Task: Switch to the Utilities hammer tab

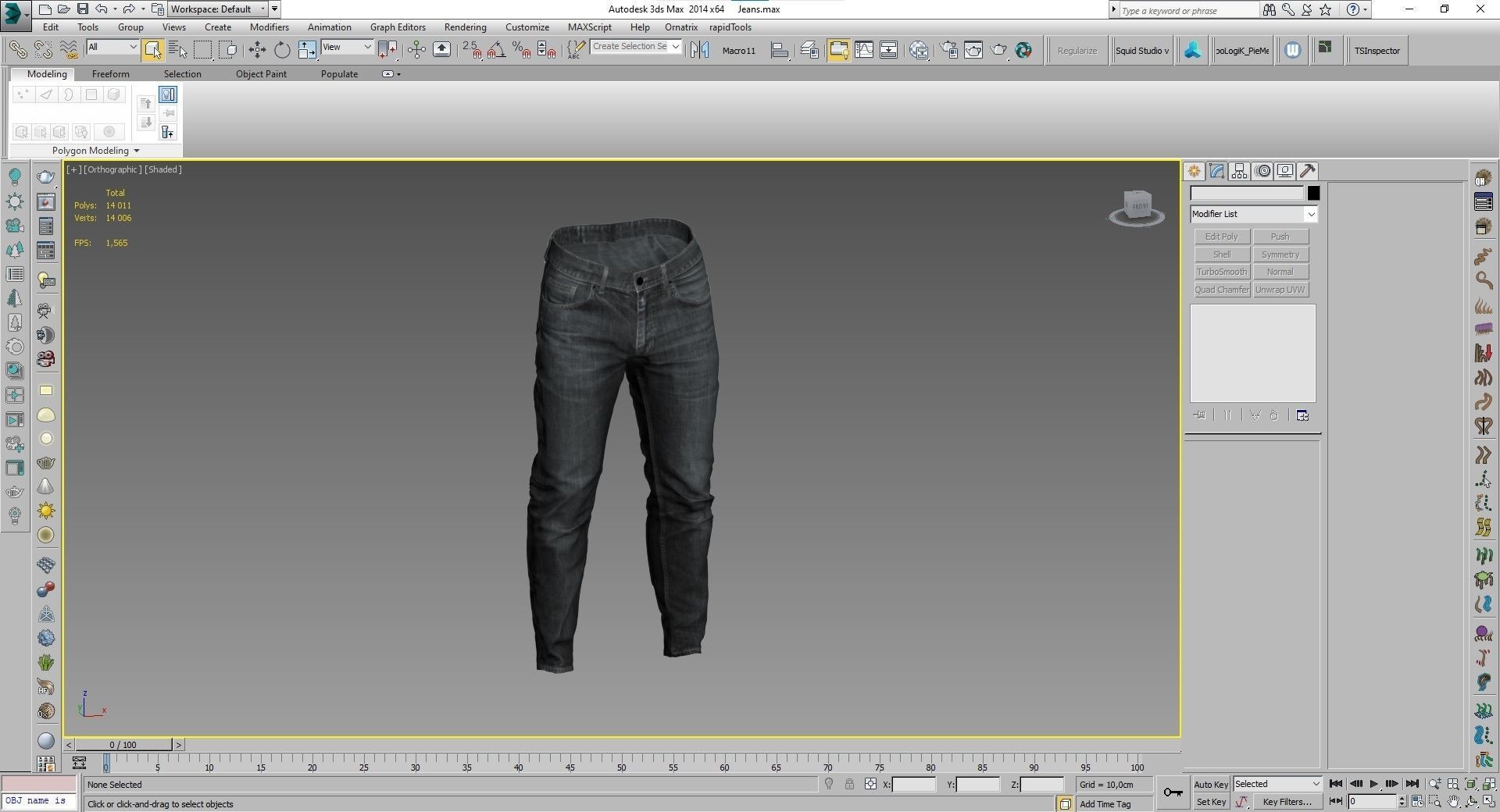Action: click(x=1308, y=171)
